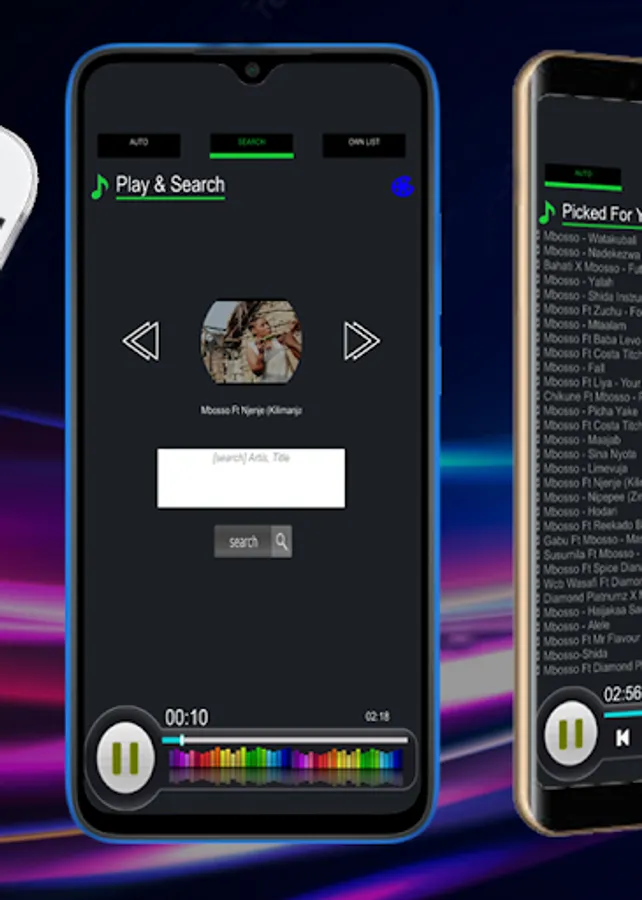Play Mbosso - Alele from list
The image size is (642, 900).
click(x=576, y=626)
